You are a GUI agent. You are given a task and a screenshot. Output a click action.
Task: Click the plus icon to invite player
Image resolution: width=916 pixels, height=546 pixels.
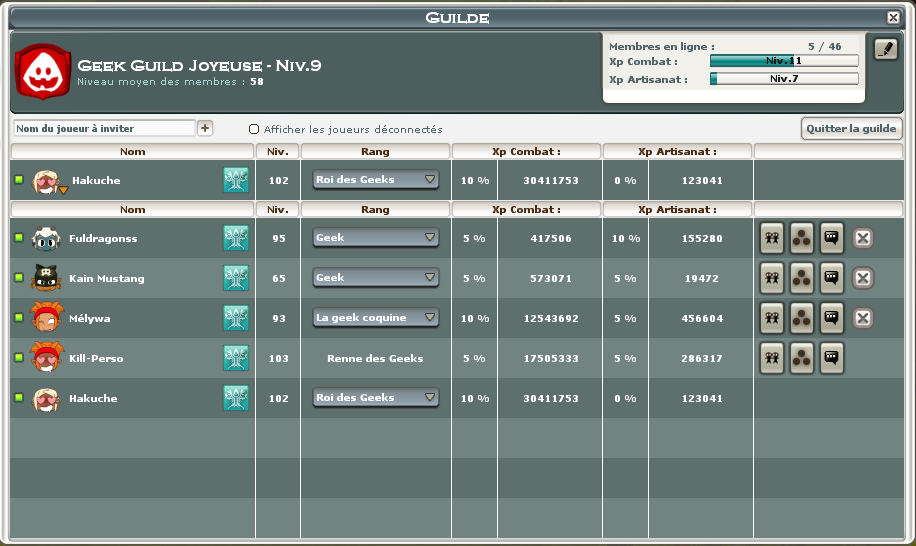(205, 128)
